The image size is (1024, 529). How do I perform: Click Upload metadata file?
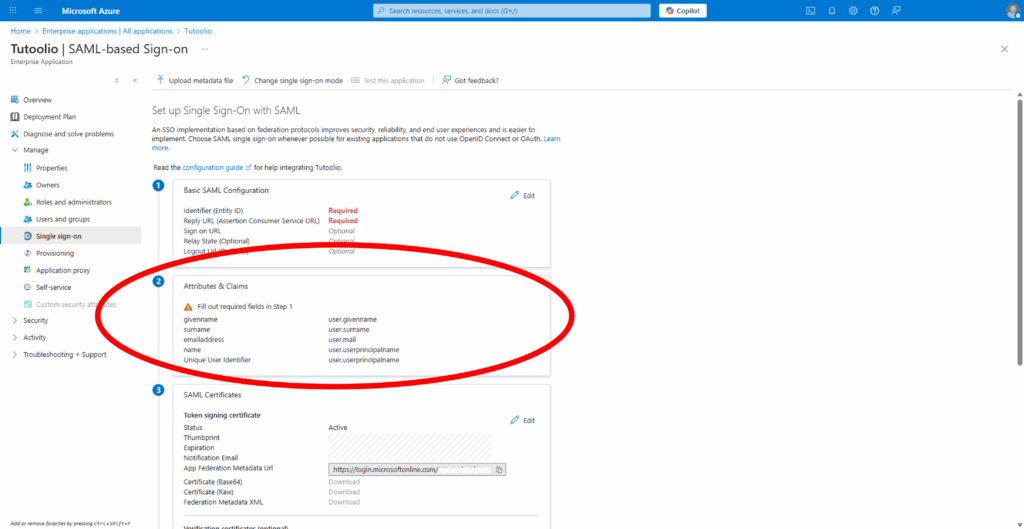(x=195, y=80)
